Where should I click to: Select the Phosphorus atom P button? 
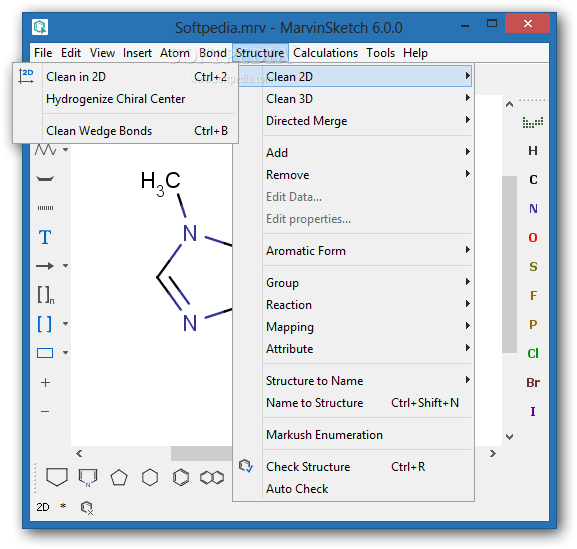click(533, 324)
